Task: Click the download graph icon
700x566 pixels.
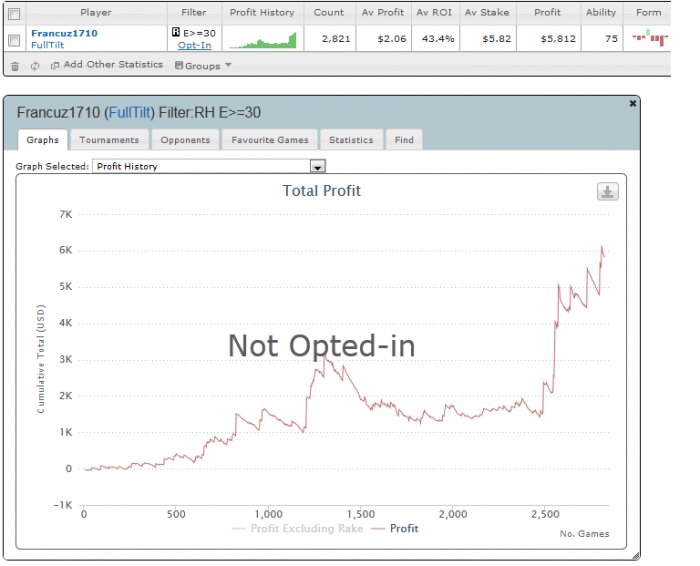Action: pyautogui.click(x=608, y=191)
